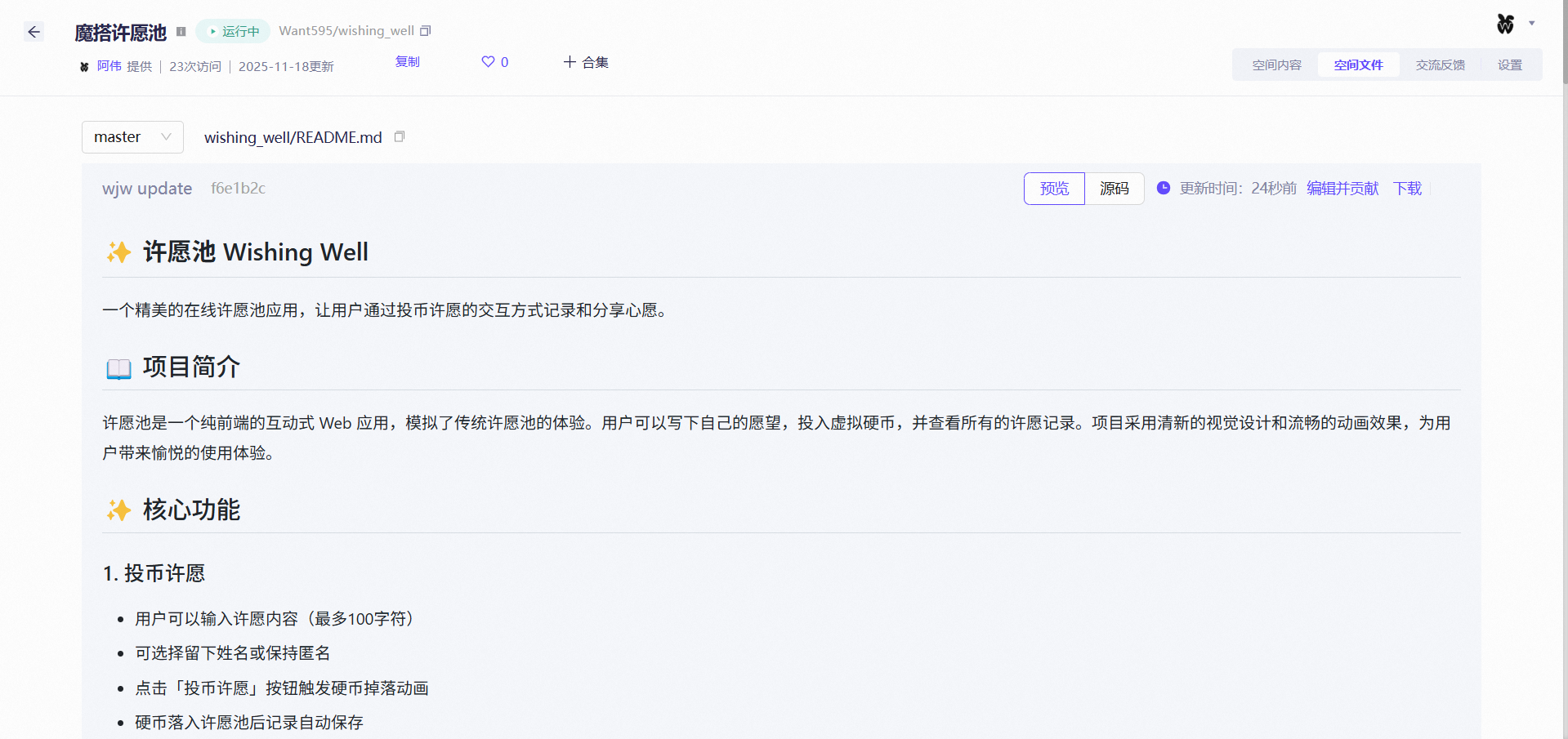Screen dimensions: 1568x739
Task: Add to collection with 合集 plus
Action: click(x=586, y=62)
